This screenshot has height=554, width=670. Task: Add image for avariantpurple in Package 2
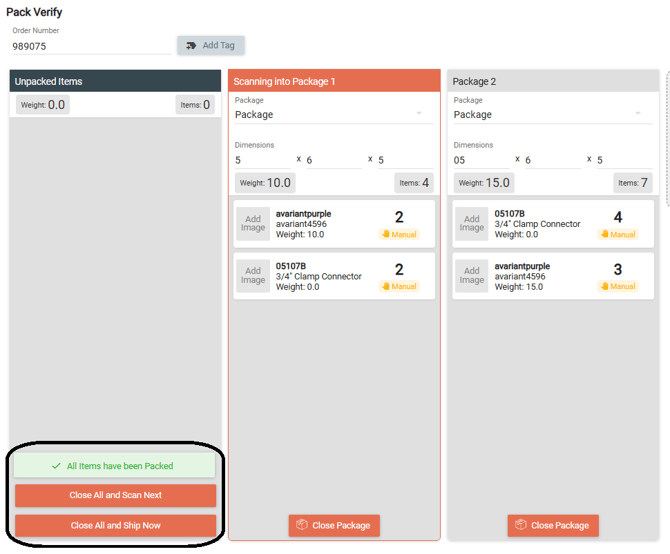472,276
